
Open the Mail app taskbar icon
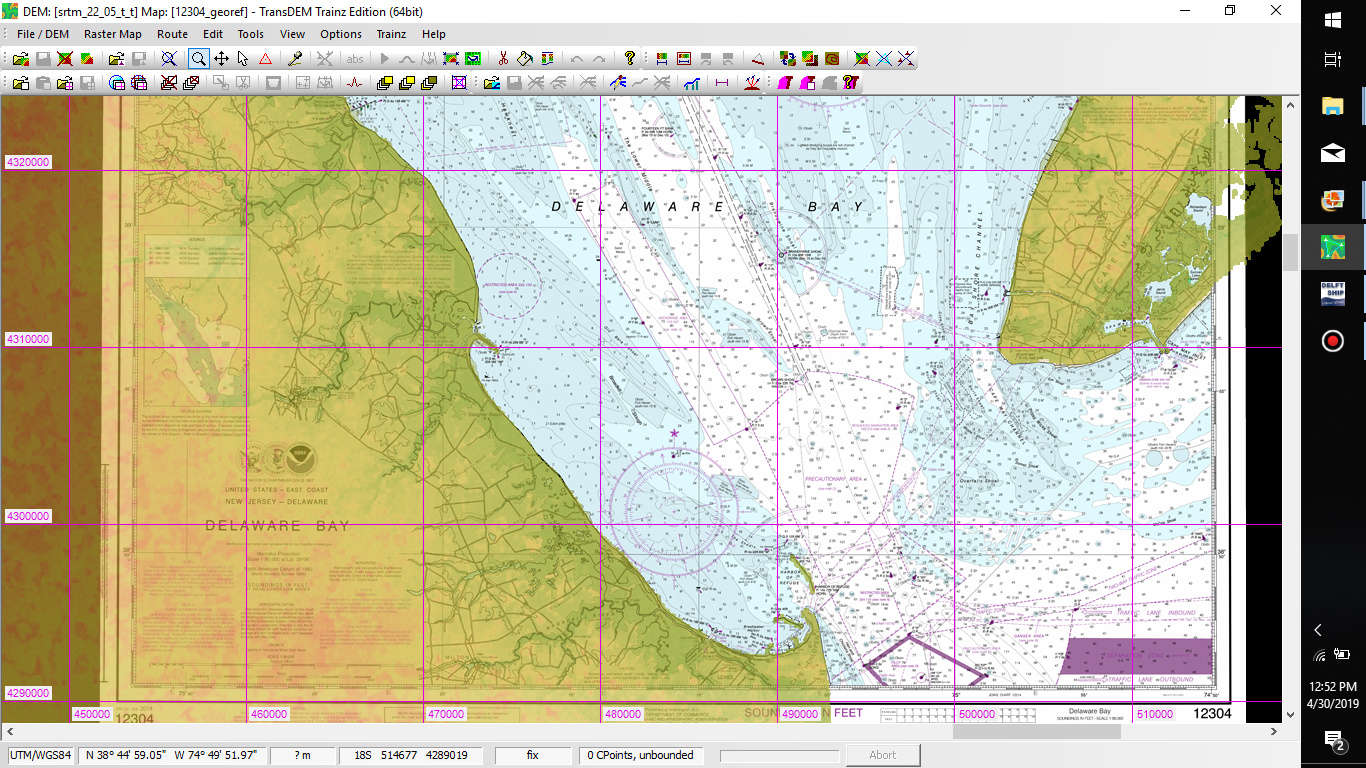[x=1333, y=153]
